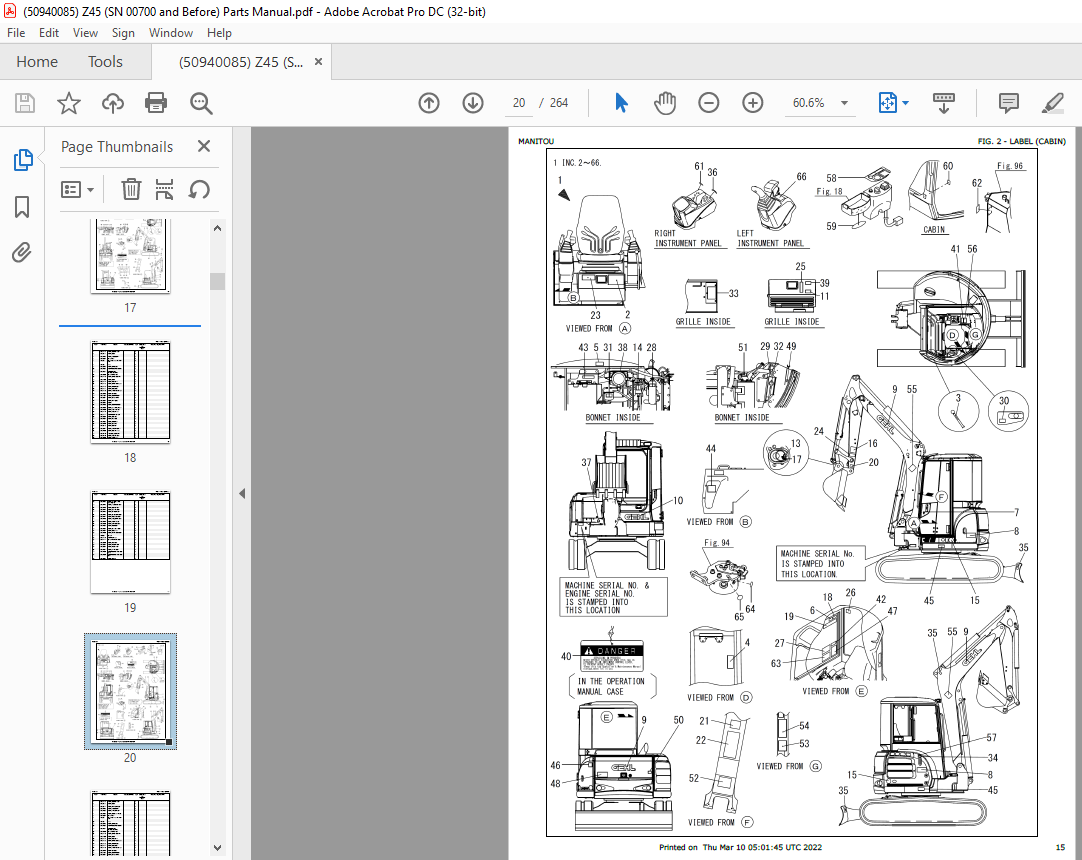Image resolution: width=1082 pixels, height=860 pixels.
Task: Open Page Thumbnails sidebar icon
Action: (x=22, y=159)
